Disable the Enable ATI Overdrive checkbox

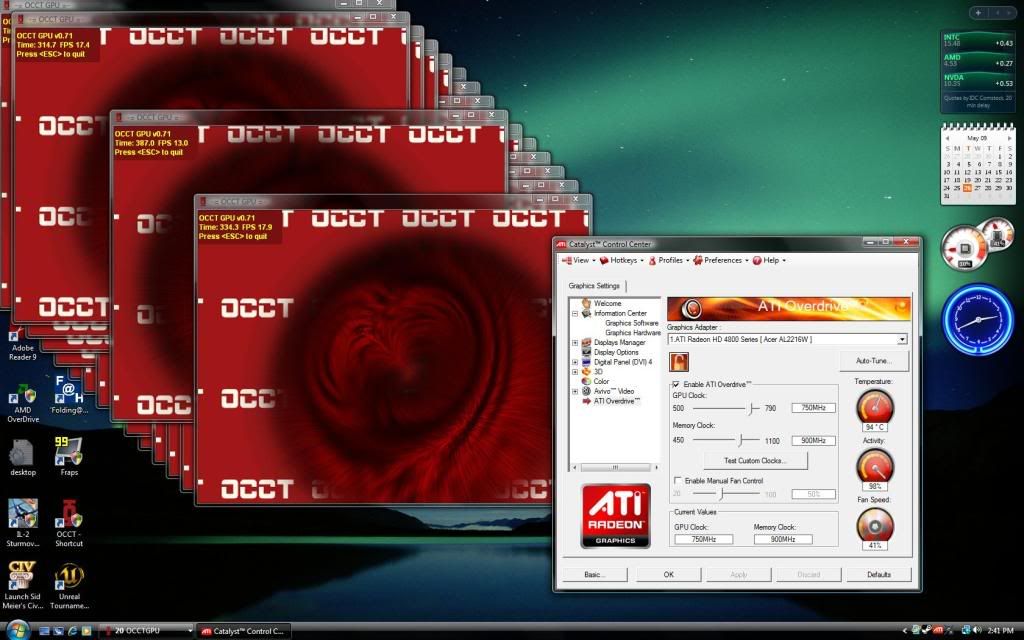(676, 385)
